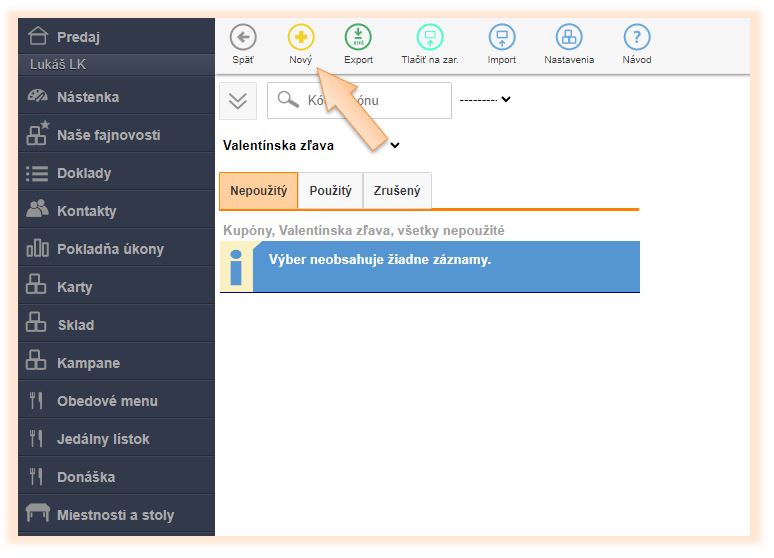This screenshot has height=558, width=774.
Task: Switch to the Použitý tab
Action: [x=330, y=190]
